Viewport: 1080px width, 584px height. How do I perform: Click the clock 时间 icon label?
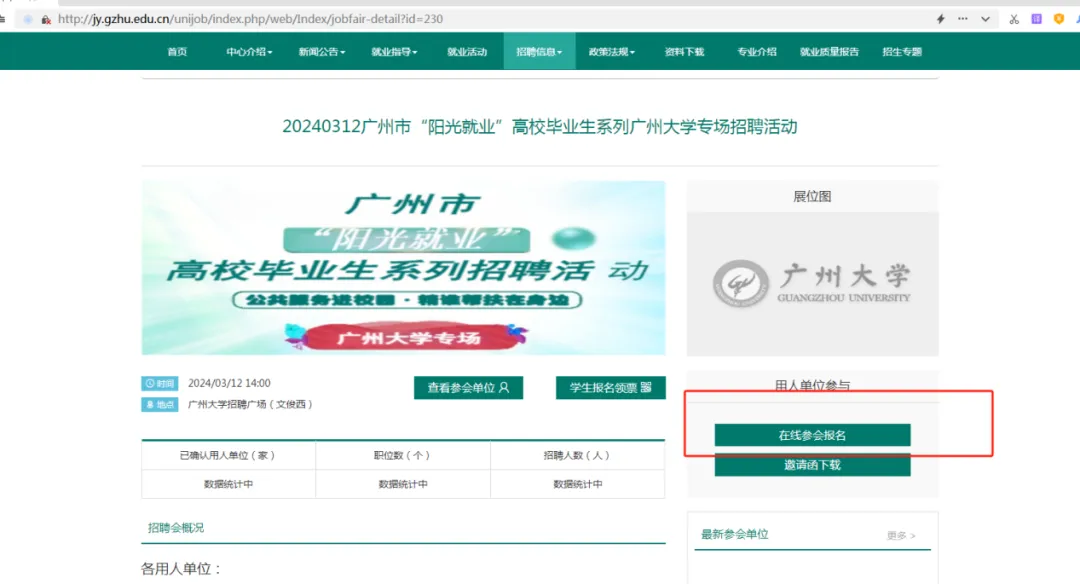point(160,382)
